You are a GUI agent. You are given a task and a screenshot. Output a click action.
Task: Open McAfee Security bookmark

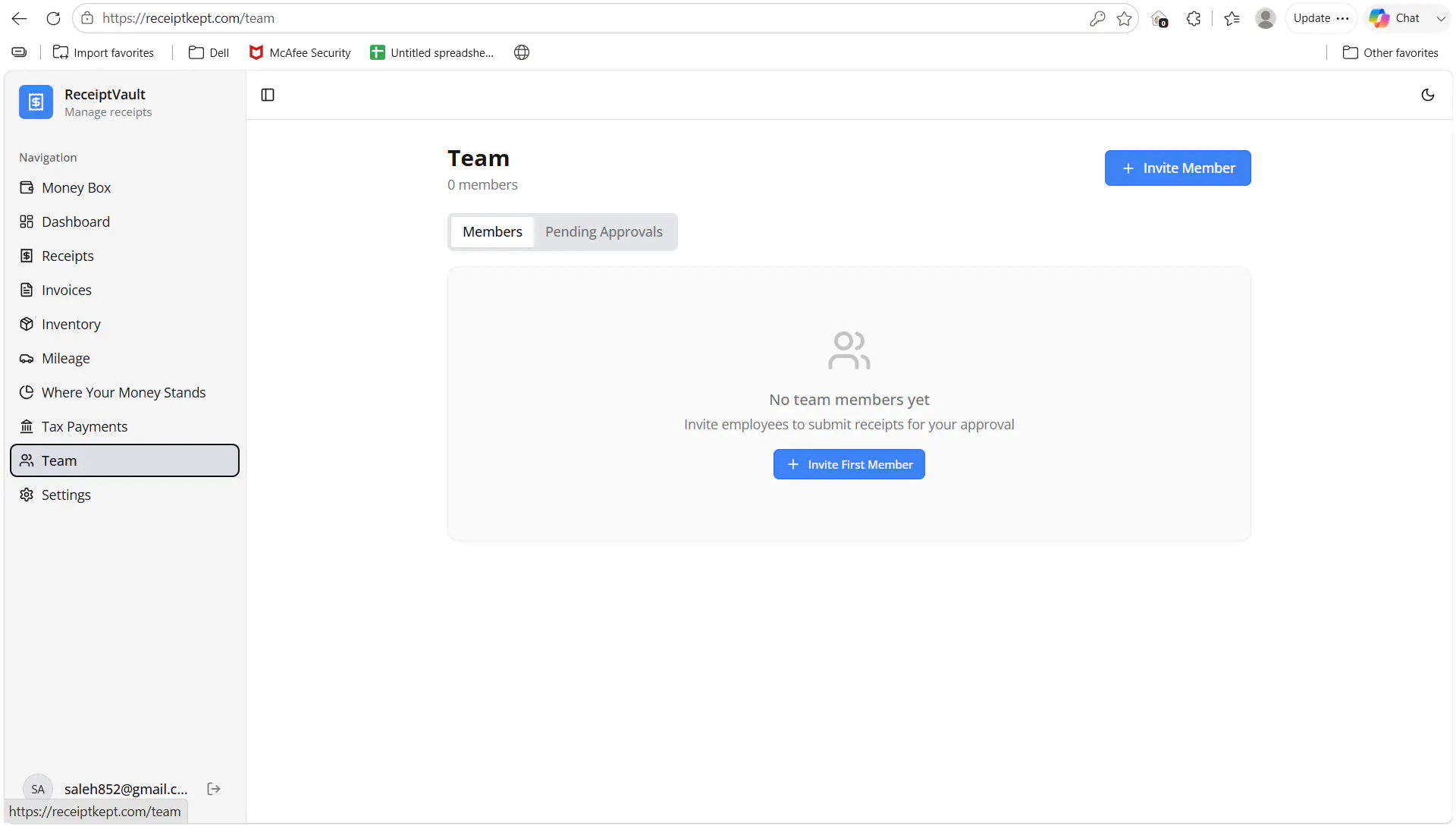coord(300,52)
